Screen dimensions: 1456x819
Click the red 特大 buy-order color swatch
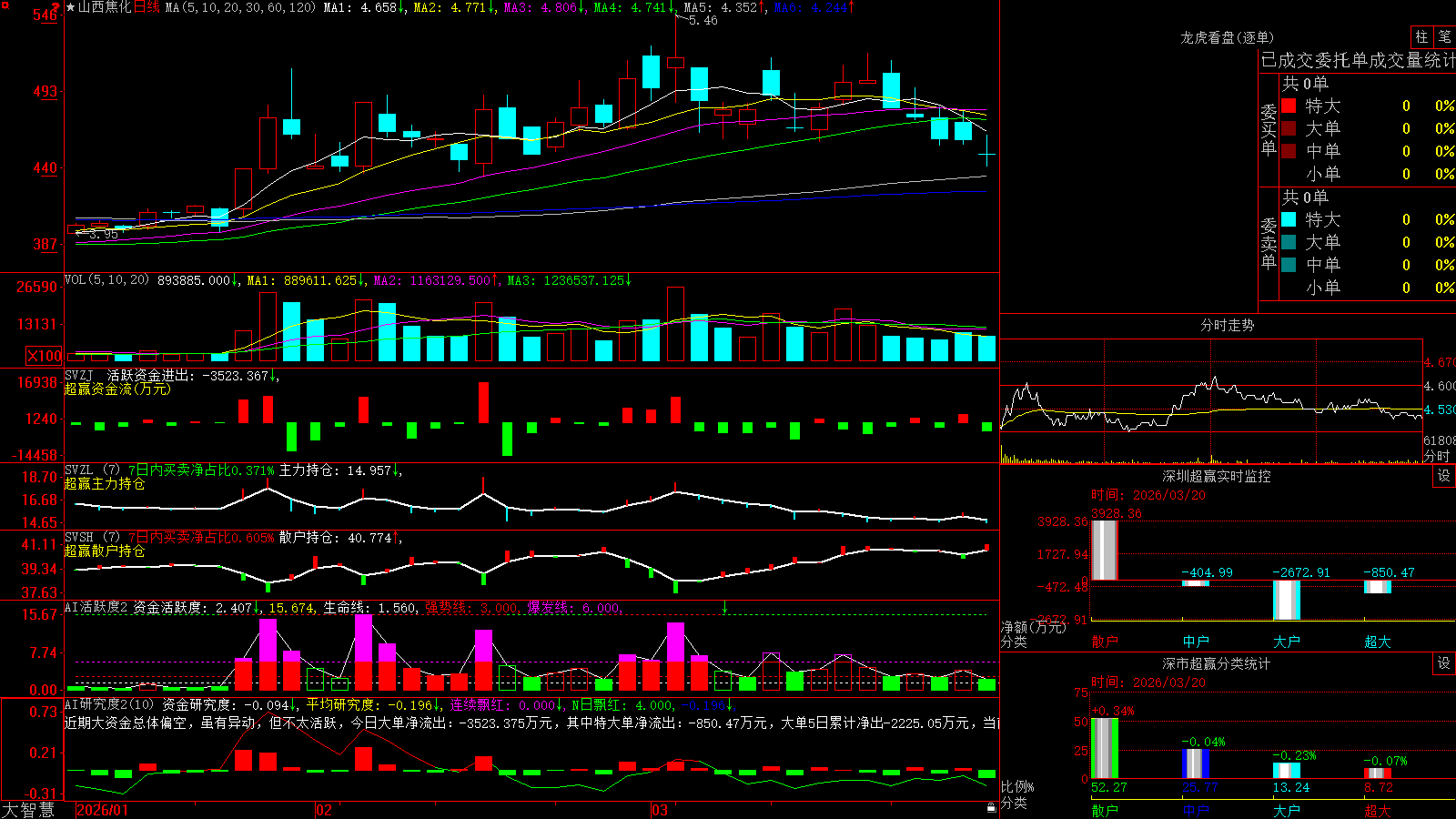[x=1289, y=106]
